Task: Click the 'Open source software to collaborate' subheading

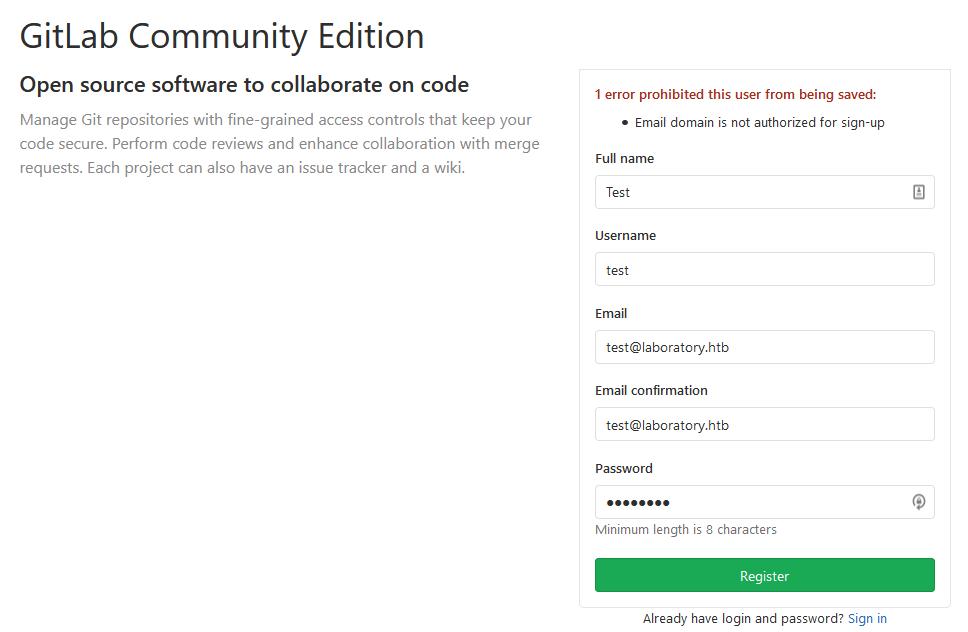Action: (x=244, y=85)
